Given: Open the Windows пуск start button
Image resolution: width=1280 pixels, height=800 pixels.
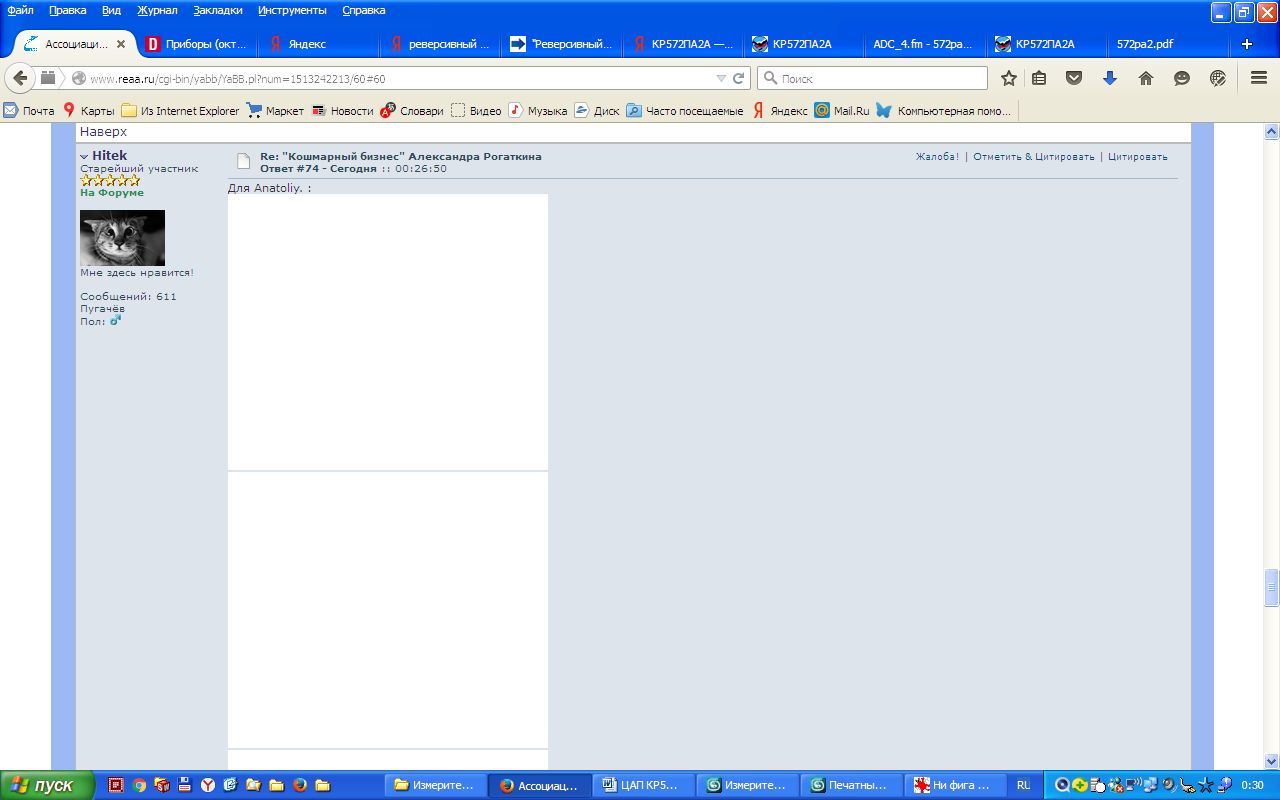Looking at the screenshot, I should point(47,785).
